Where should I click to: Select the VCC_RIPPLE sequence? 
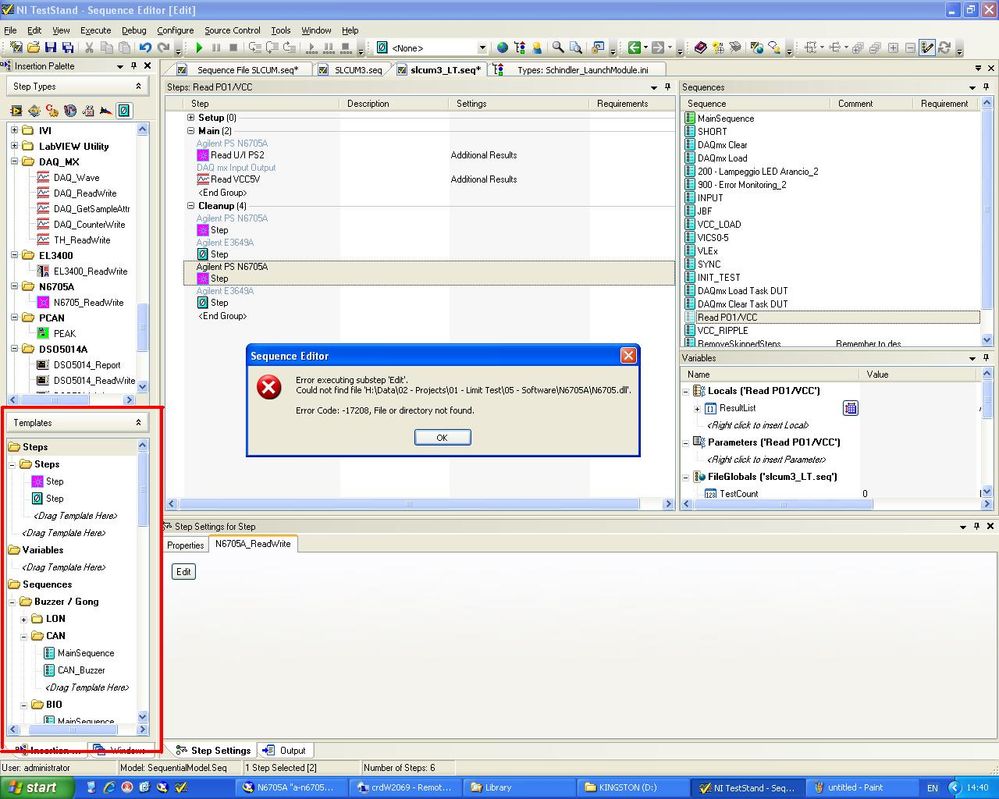[722, 331]
